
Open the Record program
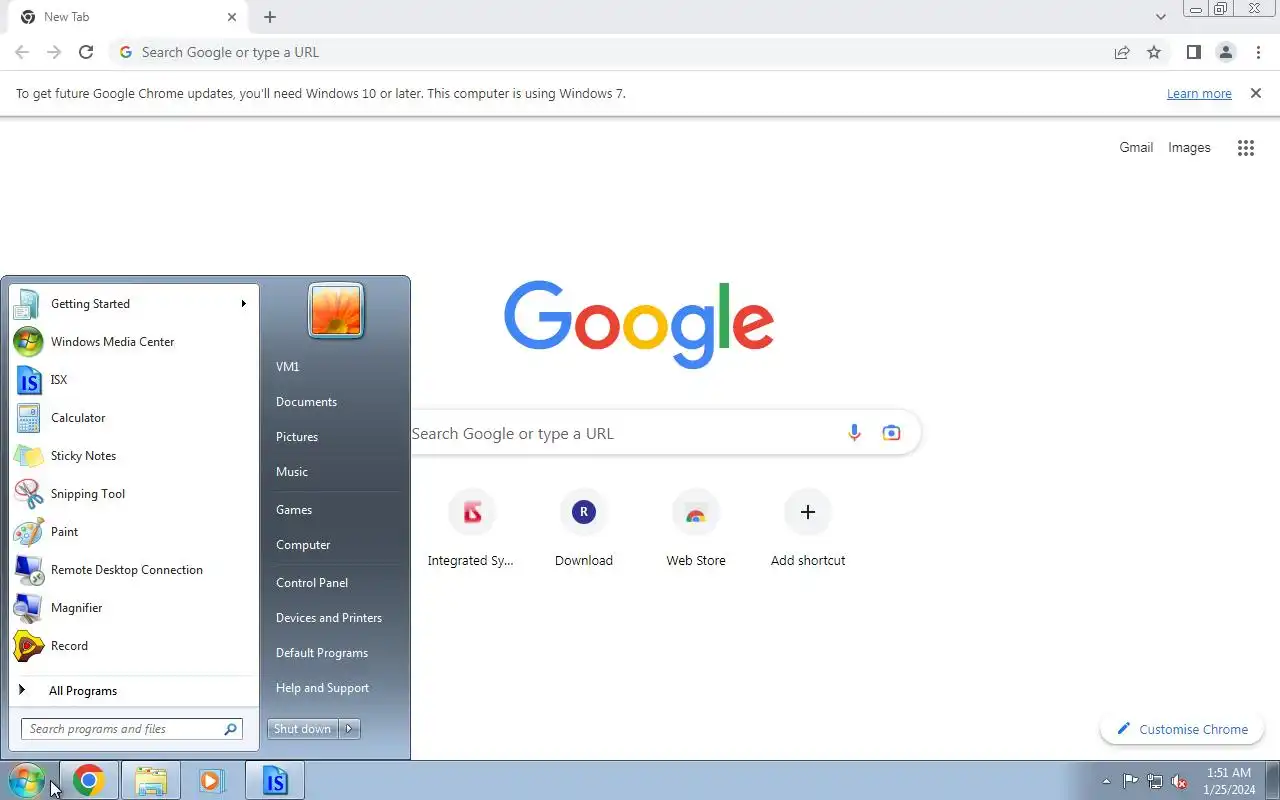pos(133,646)
